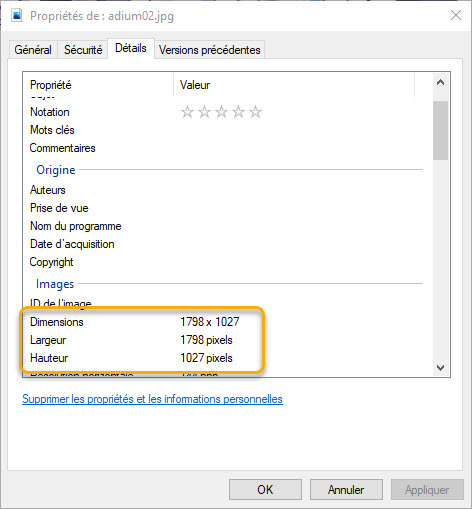Set Notation rating to five stars
Screen dimensions: 472x509
pos(255,112)
